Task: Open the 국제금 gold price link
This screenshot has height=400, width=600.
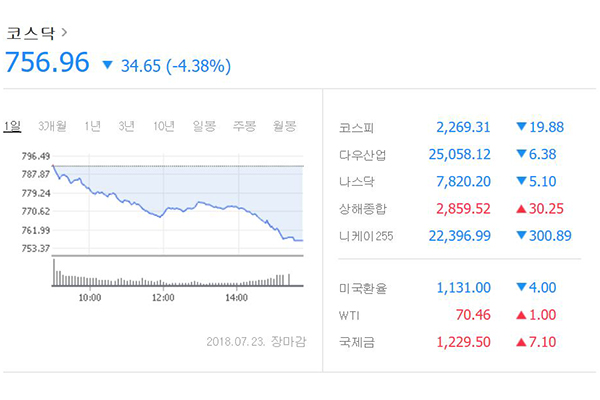Action: coord(358,342)
